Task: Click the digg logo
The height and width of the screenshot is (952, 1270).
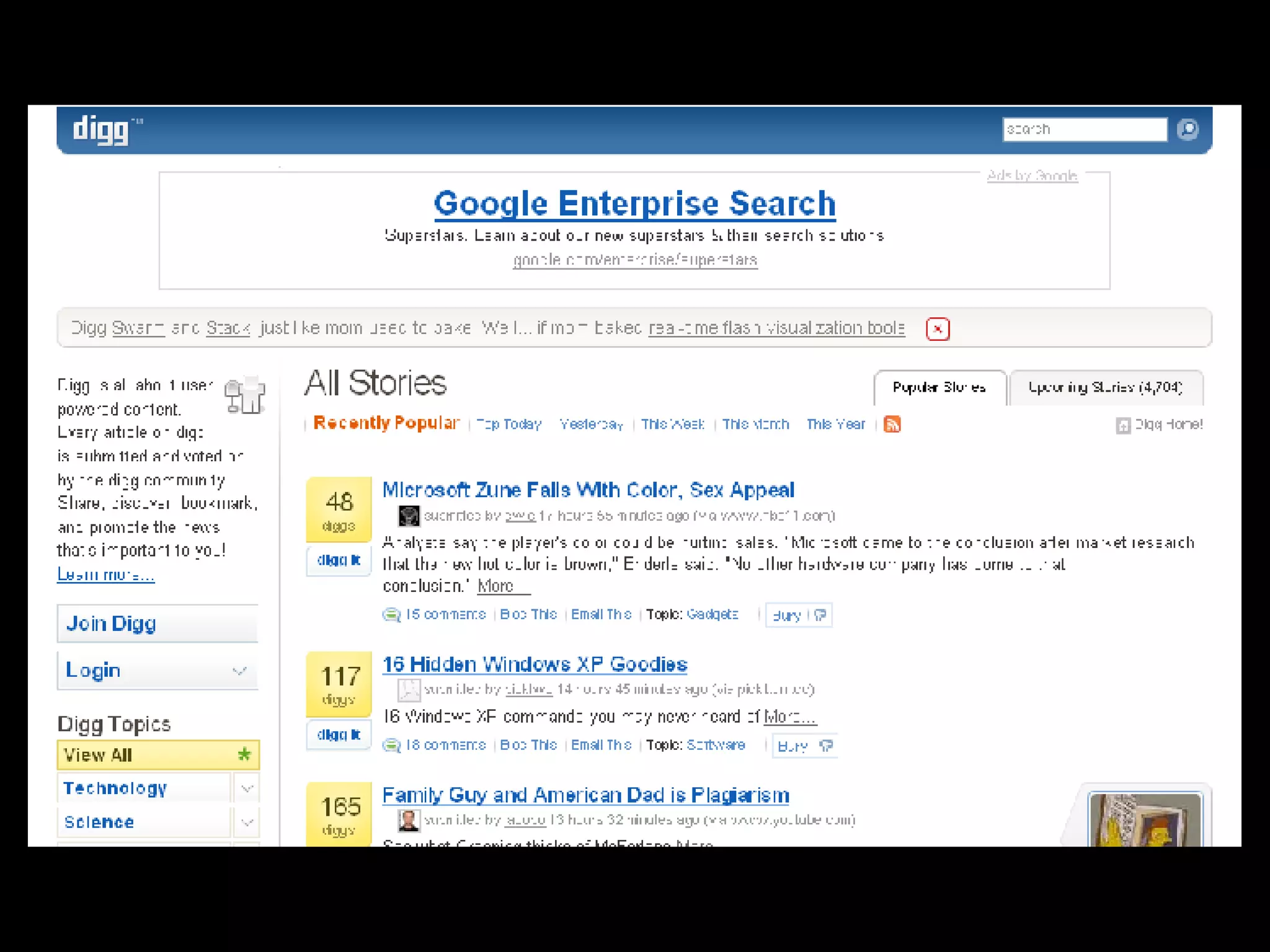Action: (x=101, y=130)
